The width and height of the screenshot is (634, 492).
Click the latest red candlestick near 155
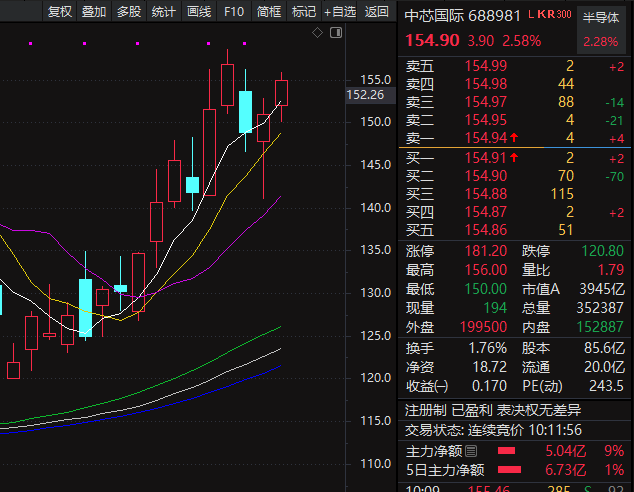(x=281, y=93)
